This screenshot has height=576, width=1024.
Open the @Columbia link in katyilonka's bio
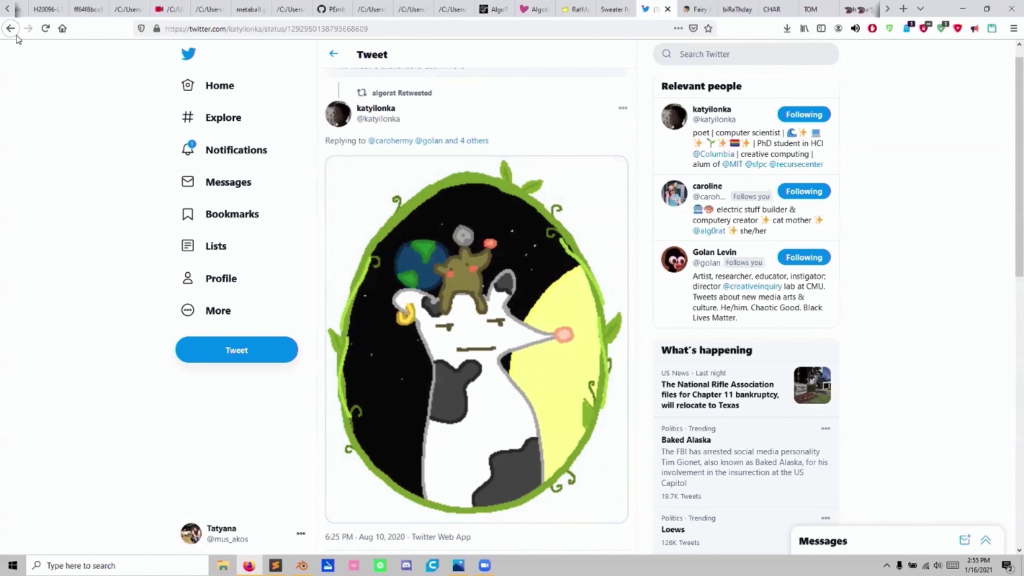point(713,154)
